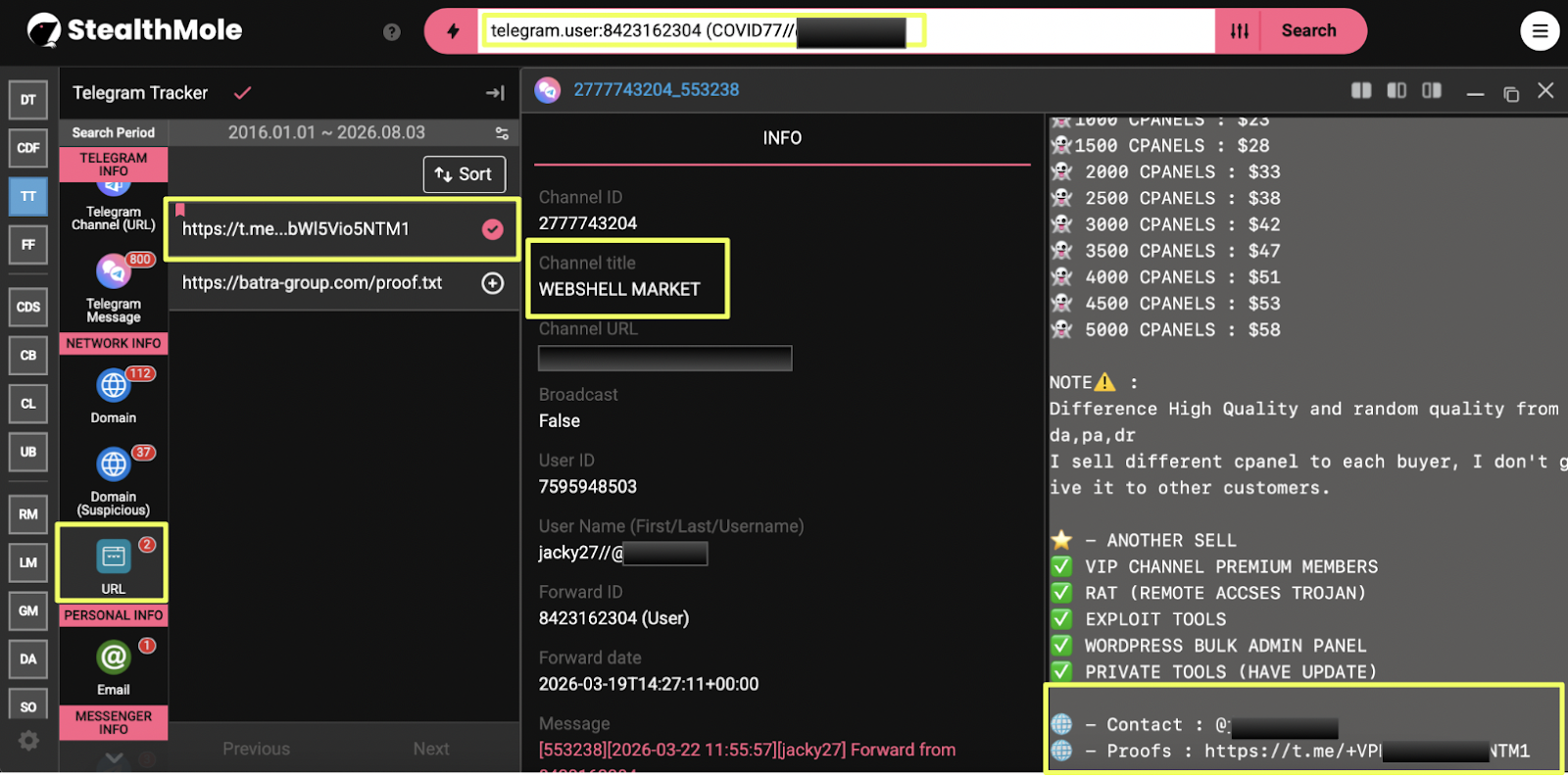Show Telegram Channel (URL) results
Viewport: 1568px width, 778px height.
(x=114, y=209)
